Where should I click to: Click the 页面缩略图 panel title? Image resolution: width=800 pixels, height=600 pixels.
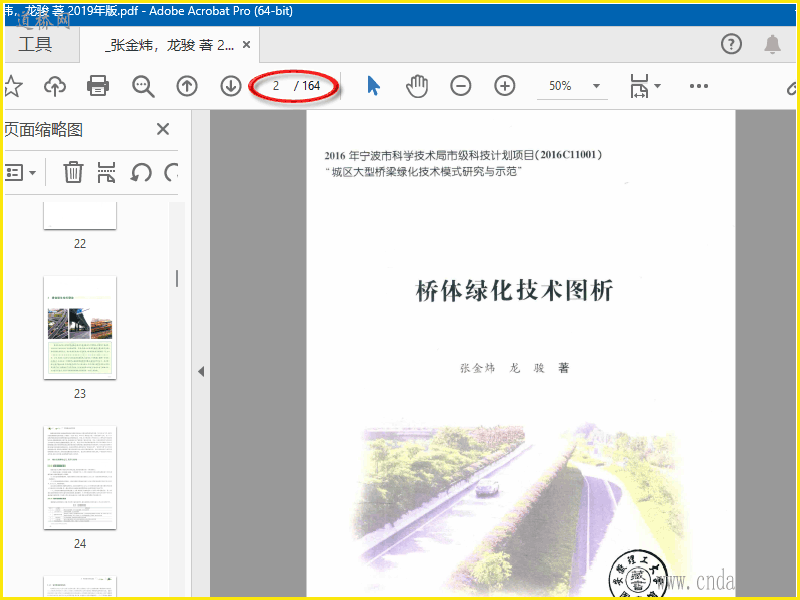(43, 130)
